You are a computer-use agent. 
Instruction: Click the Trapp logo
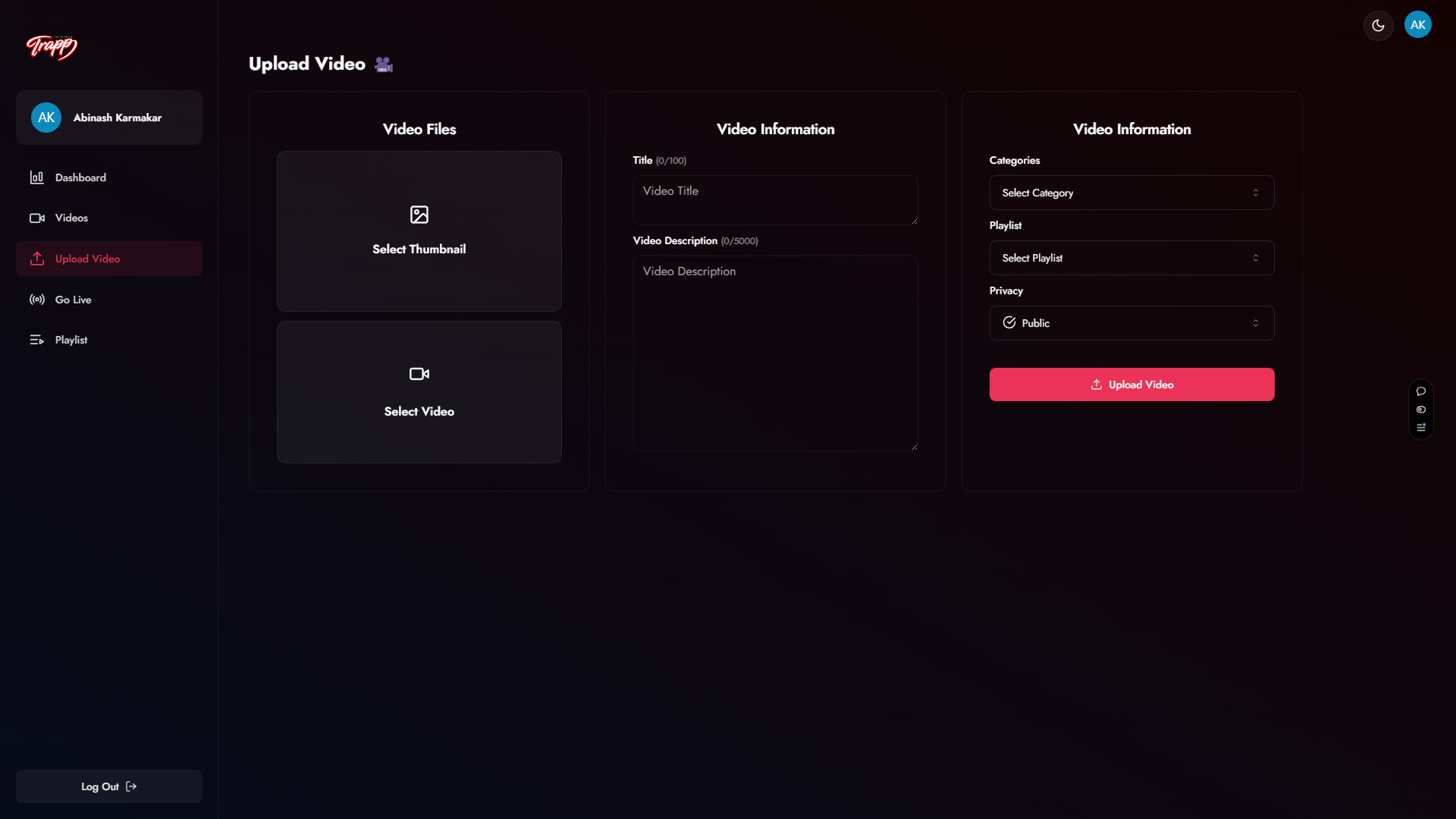tap(52, 47)
